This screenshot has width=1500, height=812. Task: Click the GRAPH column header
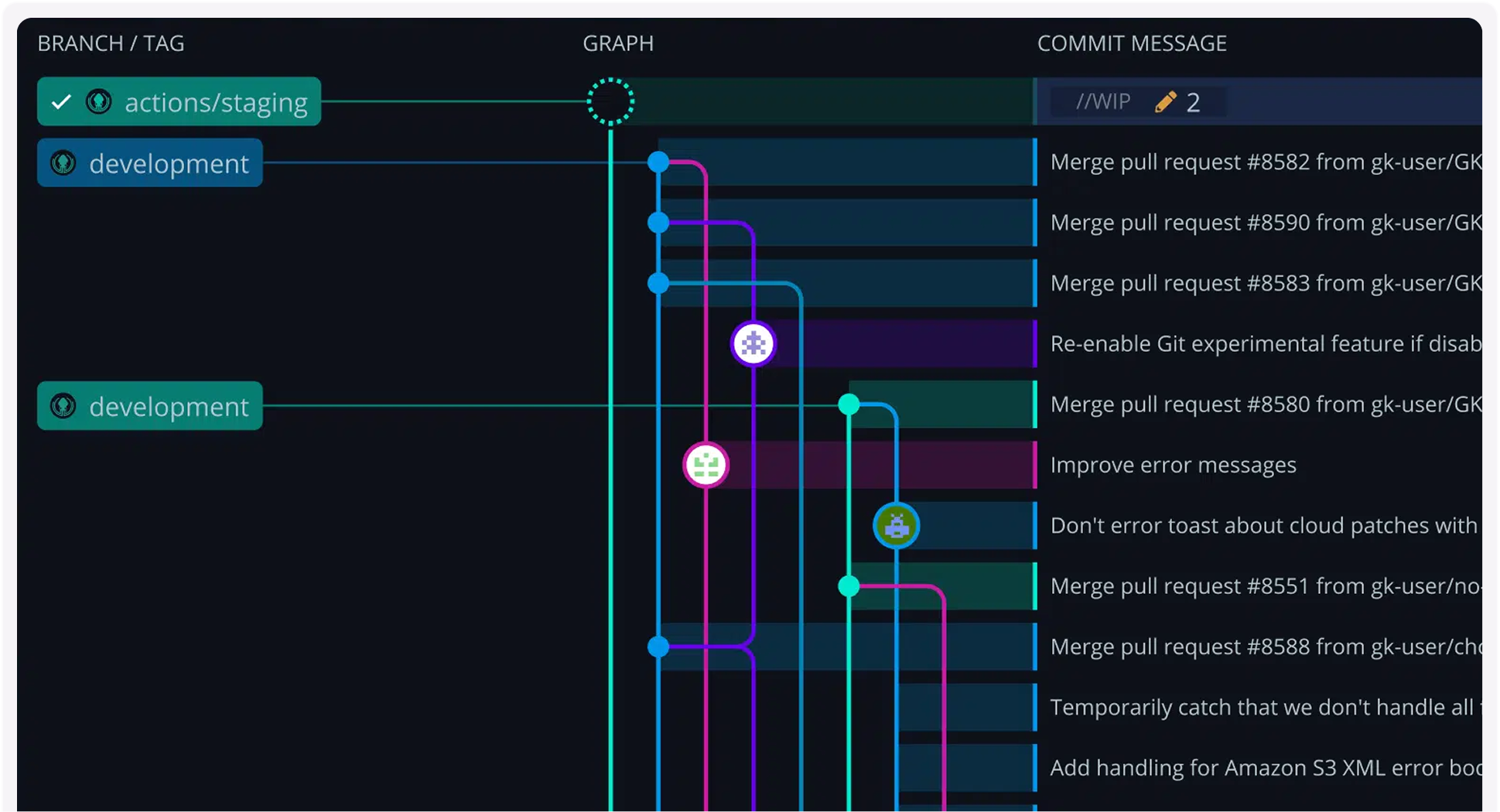click(618, 43)
